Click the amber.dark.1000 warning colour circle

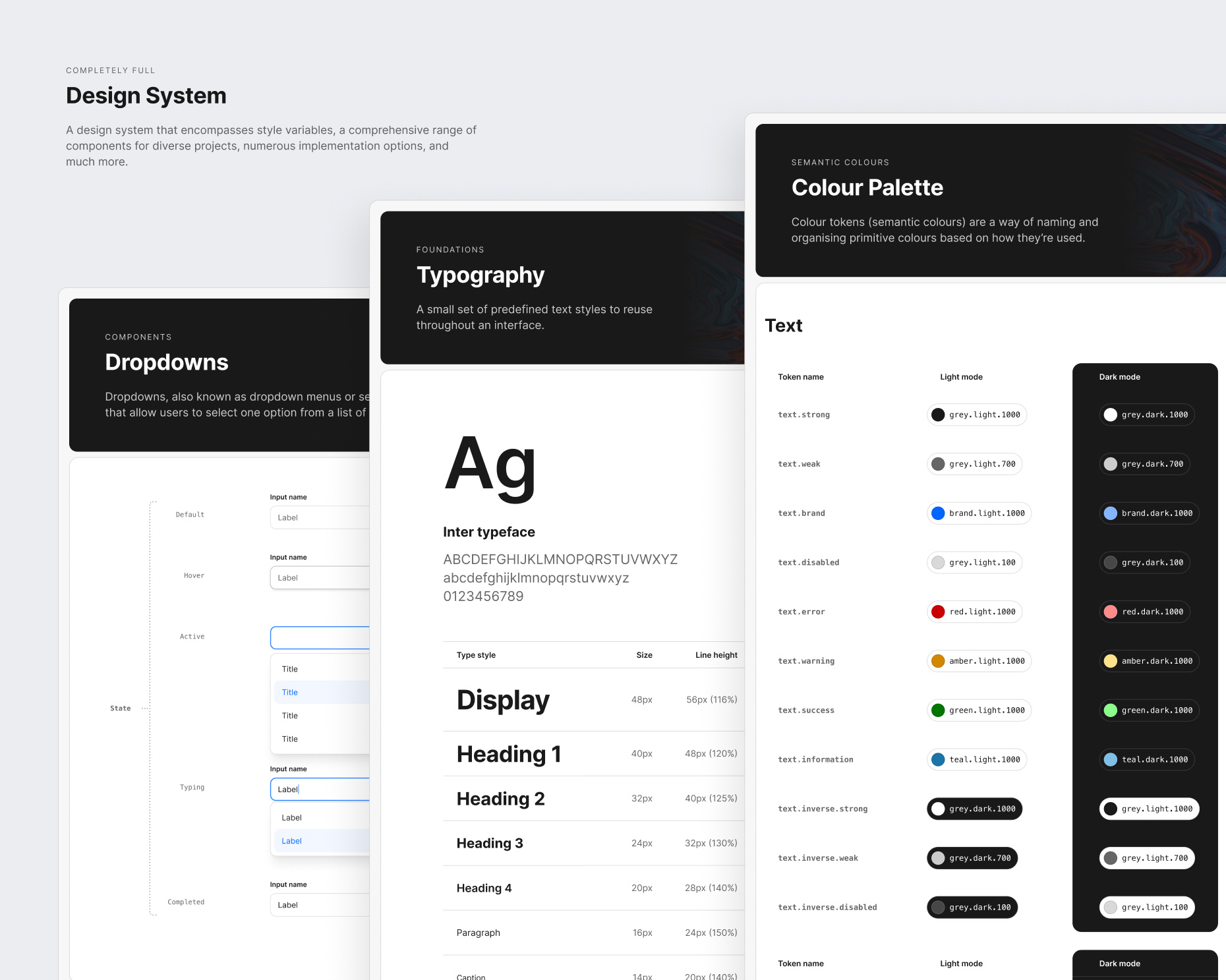click(x=1110, y=661)
